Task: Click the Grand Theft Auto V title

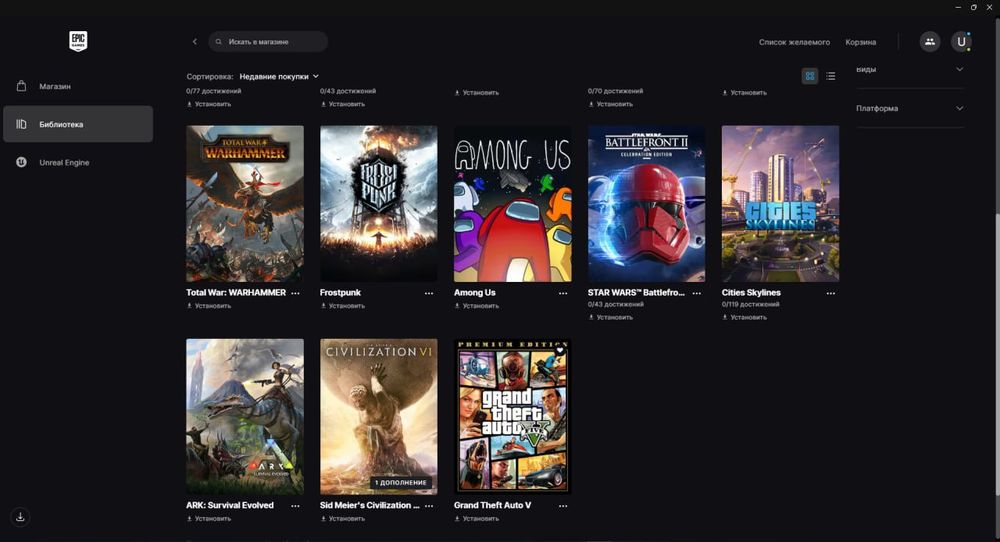Action: pyautogui.click(x=492, y=505)
